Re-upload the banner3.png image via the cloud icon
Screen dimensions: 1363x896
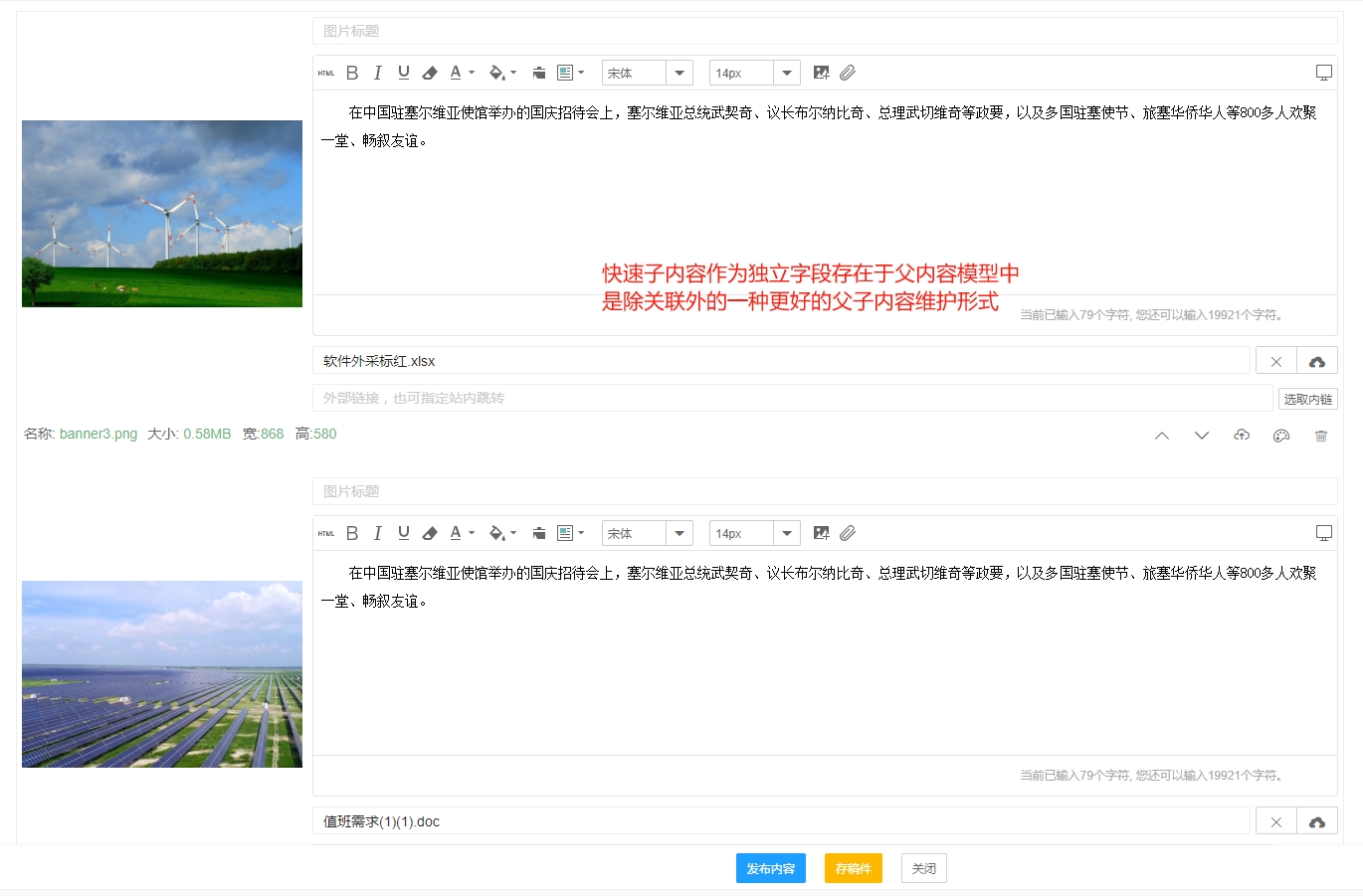point(1242,436)
